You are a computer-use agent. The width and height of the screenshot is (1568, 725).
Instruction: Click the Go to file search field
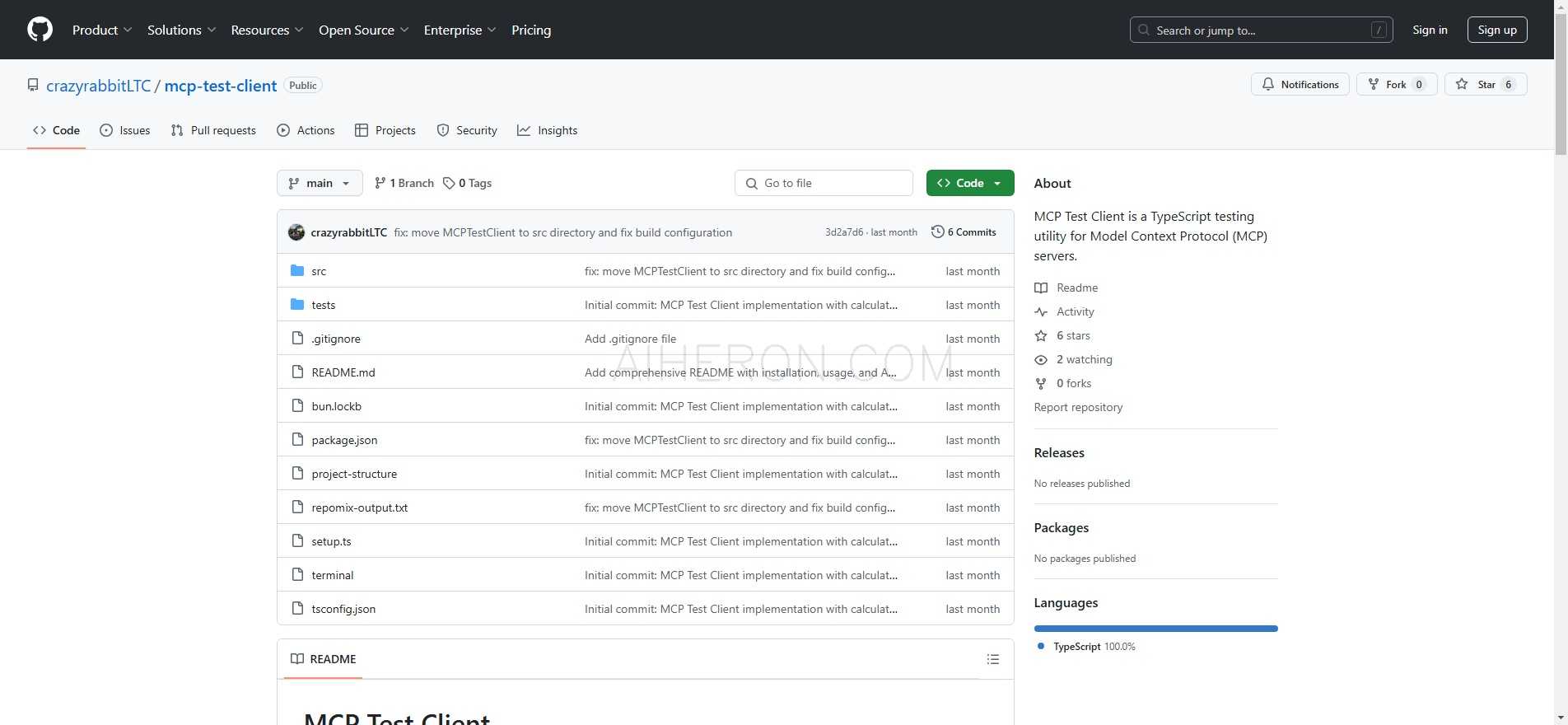pyautogui.click(x=824, y=183)
